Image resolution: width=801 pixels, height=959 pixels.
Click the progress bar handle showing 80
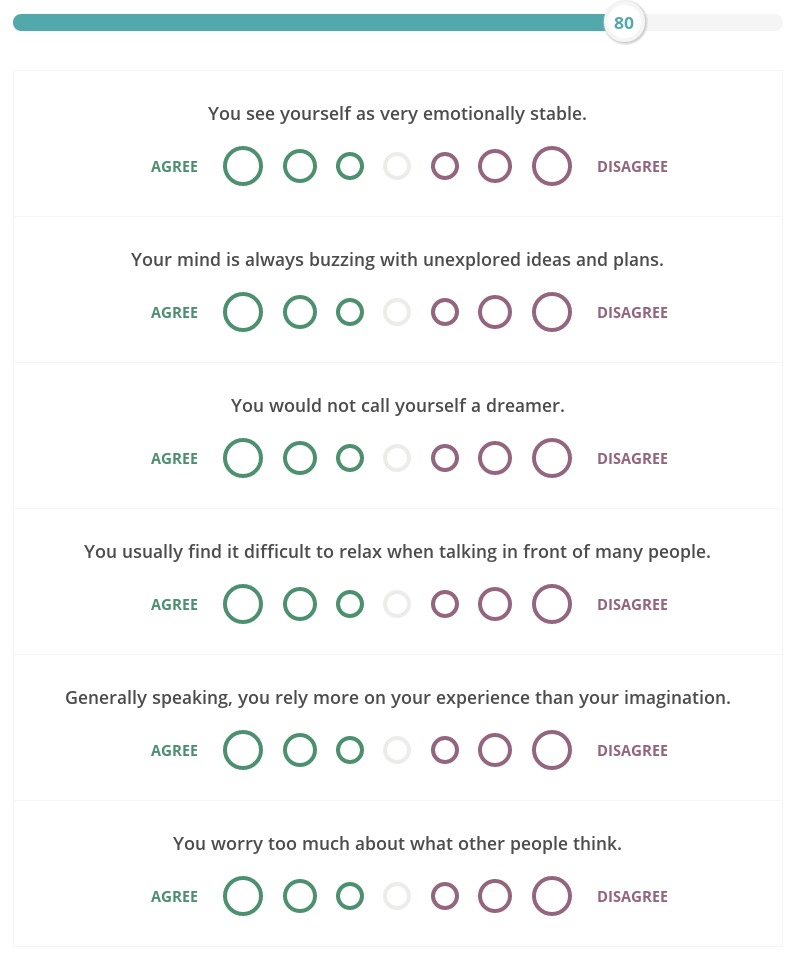[624, 23]
